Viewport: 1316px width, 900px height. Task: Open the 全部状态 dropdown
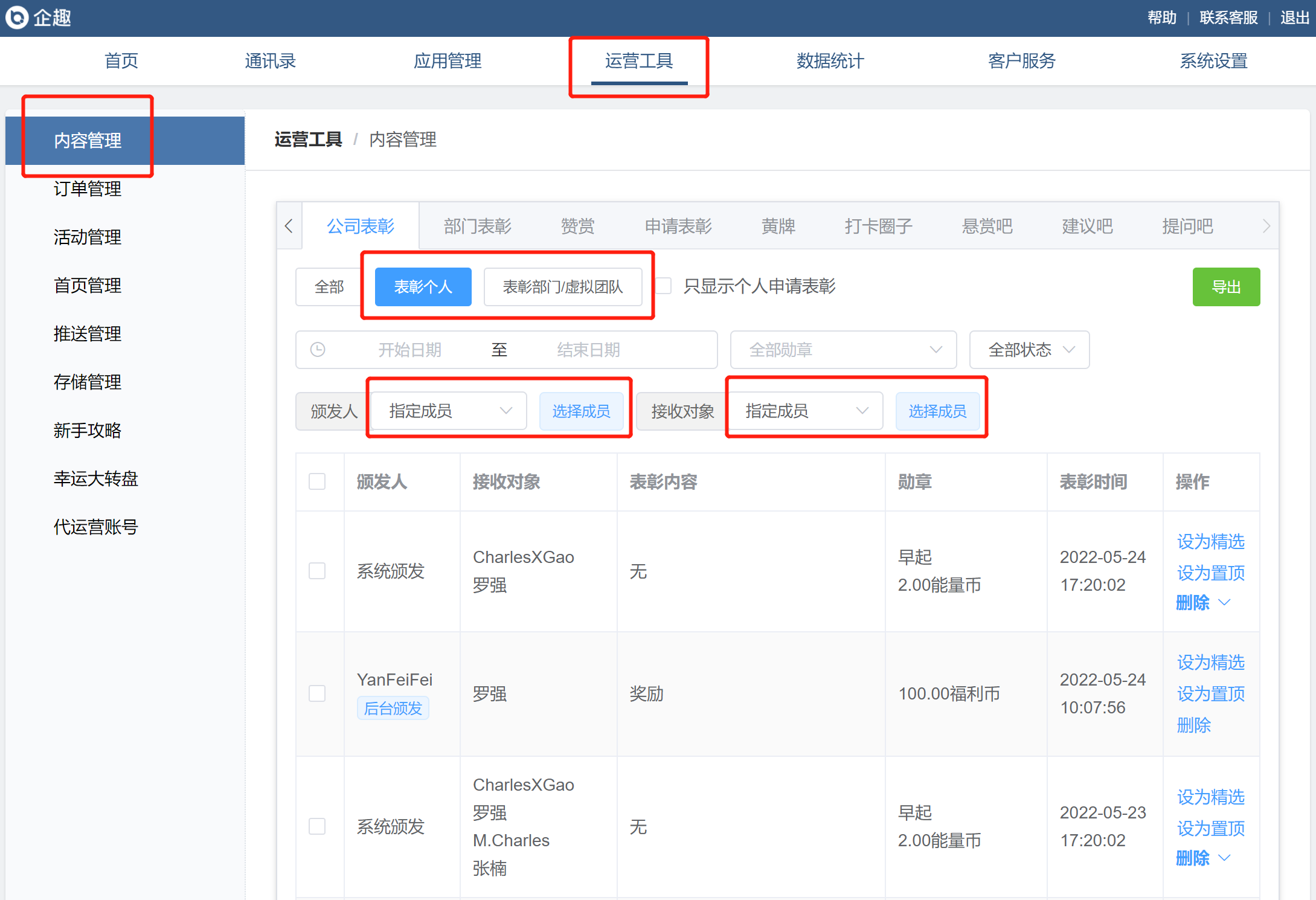click(x=1029, y=350)
